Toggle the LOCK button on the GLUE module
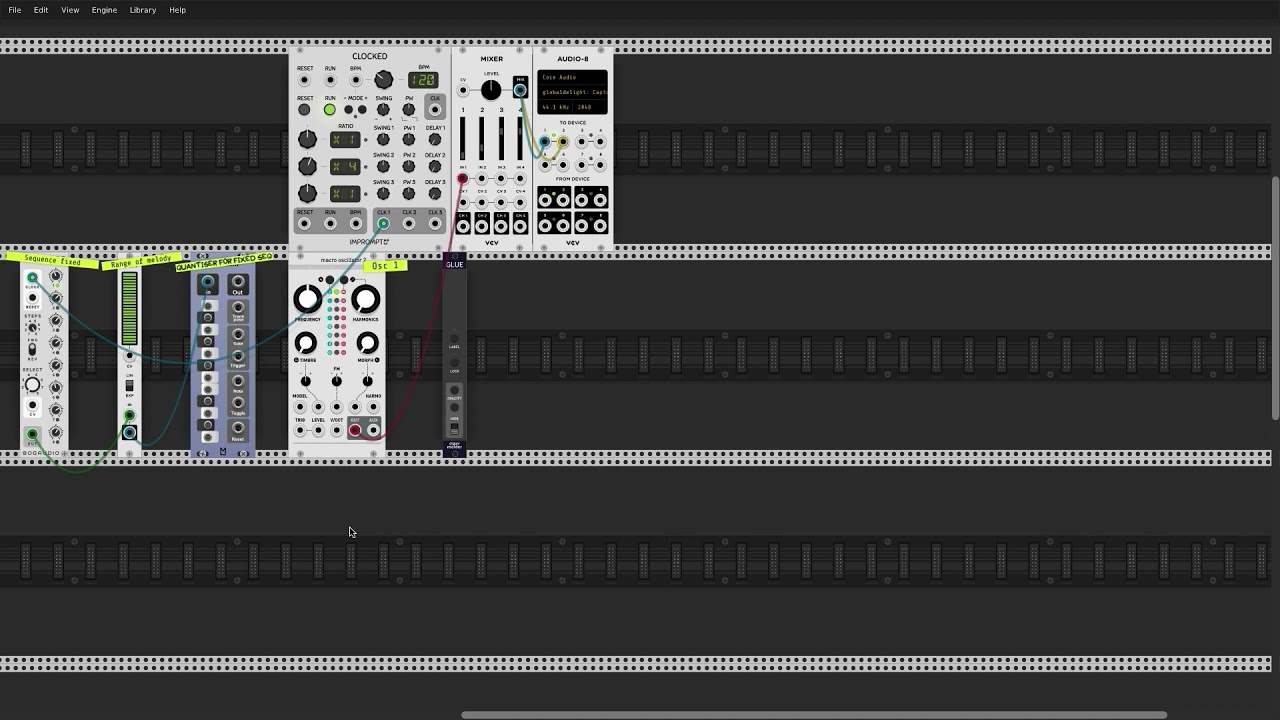 (454, 363)
